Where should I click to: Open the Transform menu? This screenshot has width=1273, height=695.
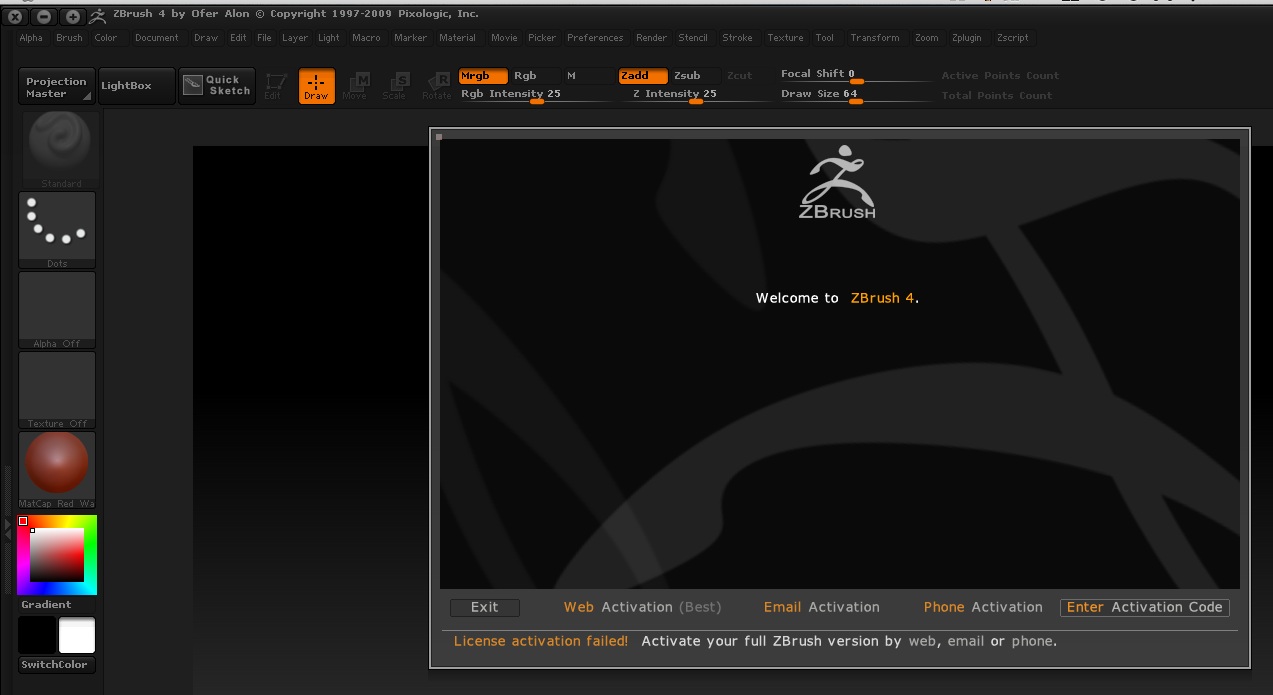point(875,38)
